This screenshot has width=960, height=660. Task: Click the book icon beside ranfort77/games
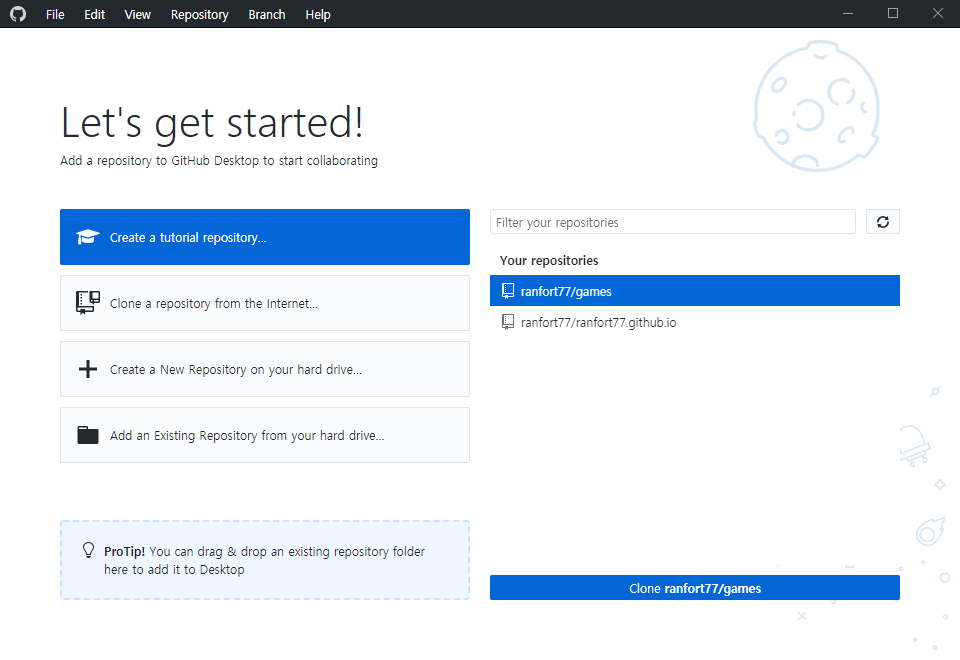pos(508,290)
